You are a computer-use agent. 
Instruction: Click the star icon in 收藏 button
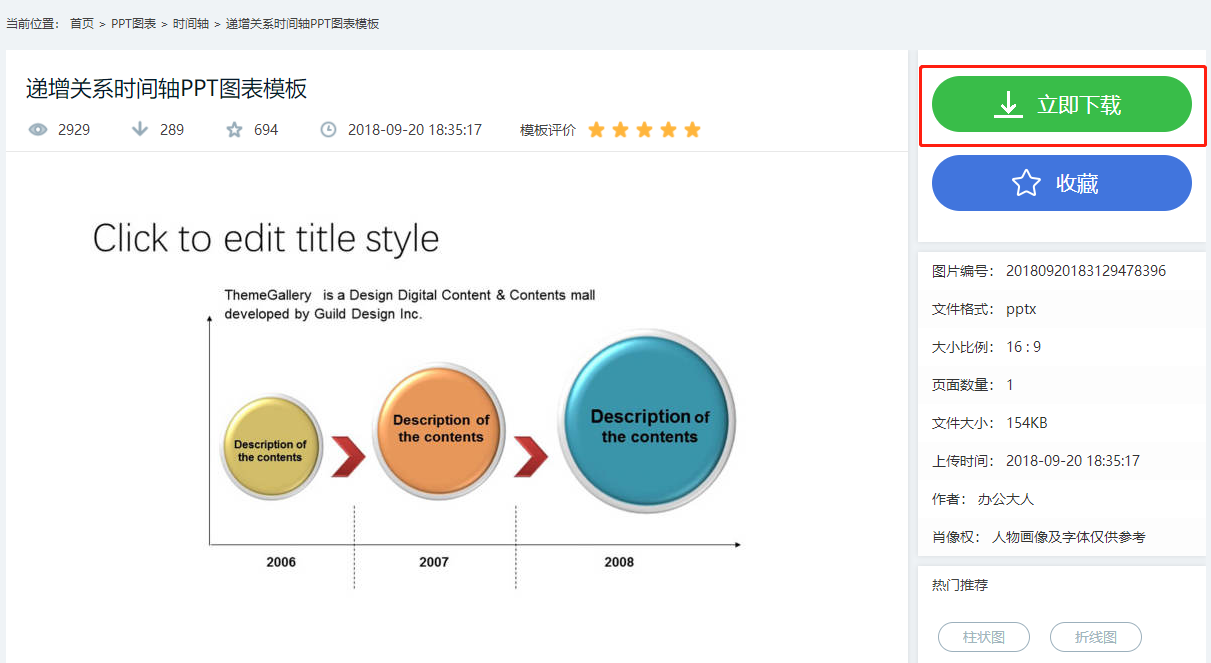coord(1026,183)
